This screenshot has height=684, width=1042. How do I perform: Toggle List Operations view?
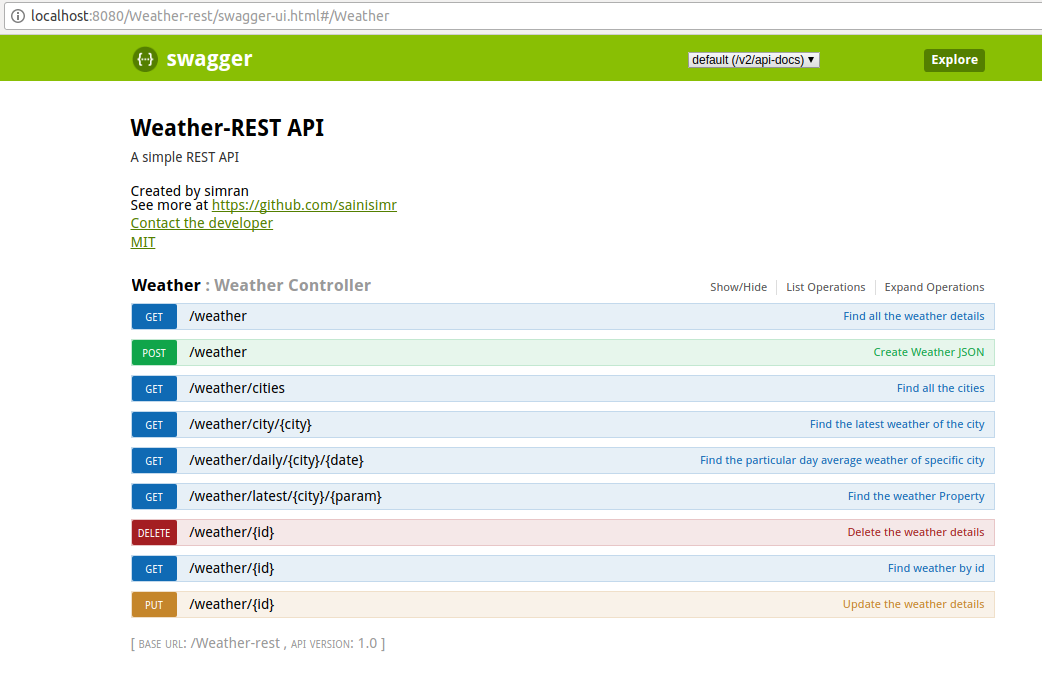pos(825,287)
